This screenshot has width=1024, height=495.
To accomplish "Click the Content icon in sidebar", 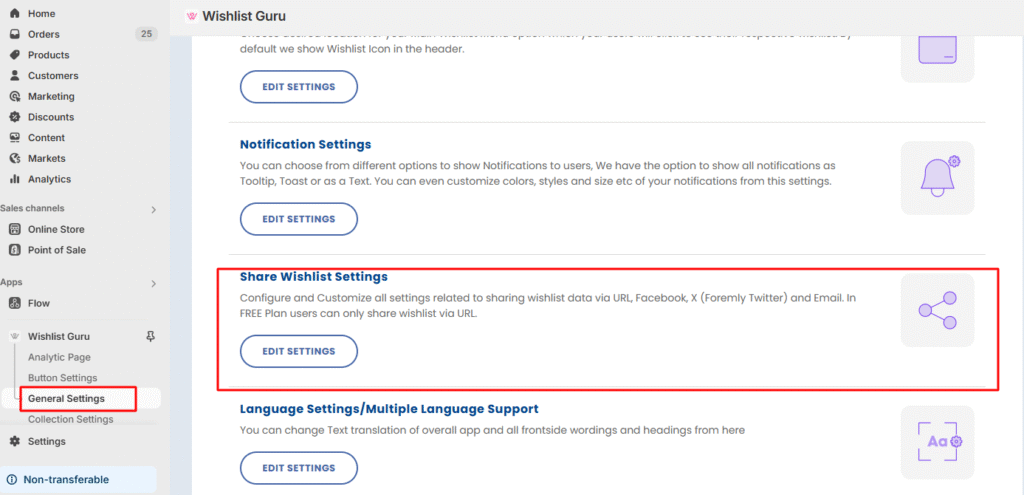I will pyautogui.click(x=15, y=138).
